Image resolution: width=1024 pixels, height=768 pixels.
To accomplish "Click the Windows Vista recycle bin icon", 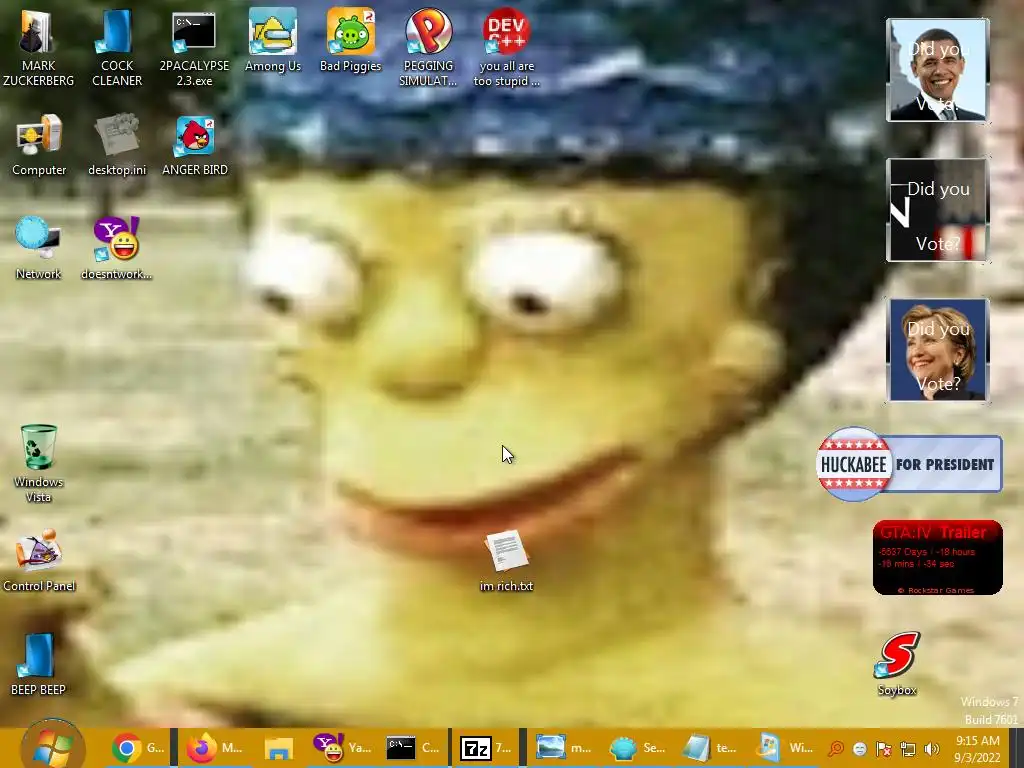I will tap(38, 464).
